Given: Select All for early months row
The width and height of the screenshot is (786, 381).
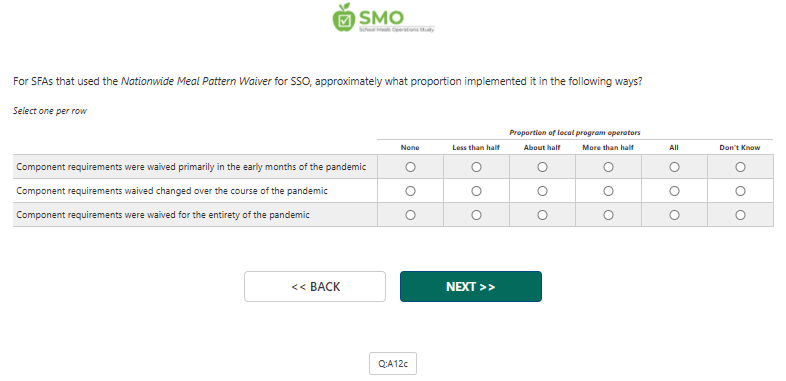Looking at the screenshot, I should click(x=674, y=167).
